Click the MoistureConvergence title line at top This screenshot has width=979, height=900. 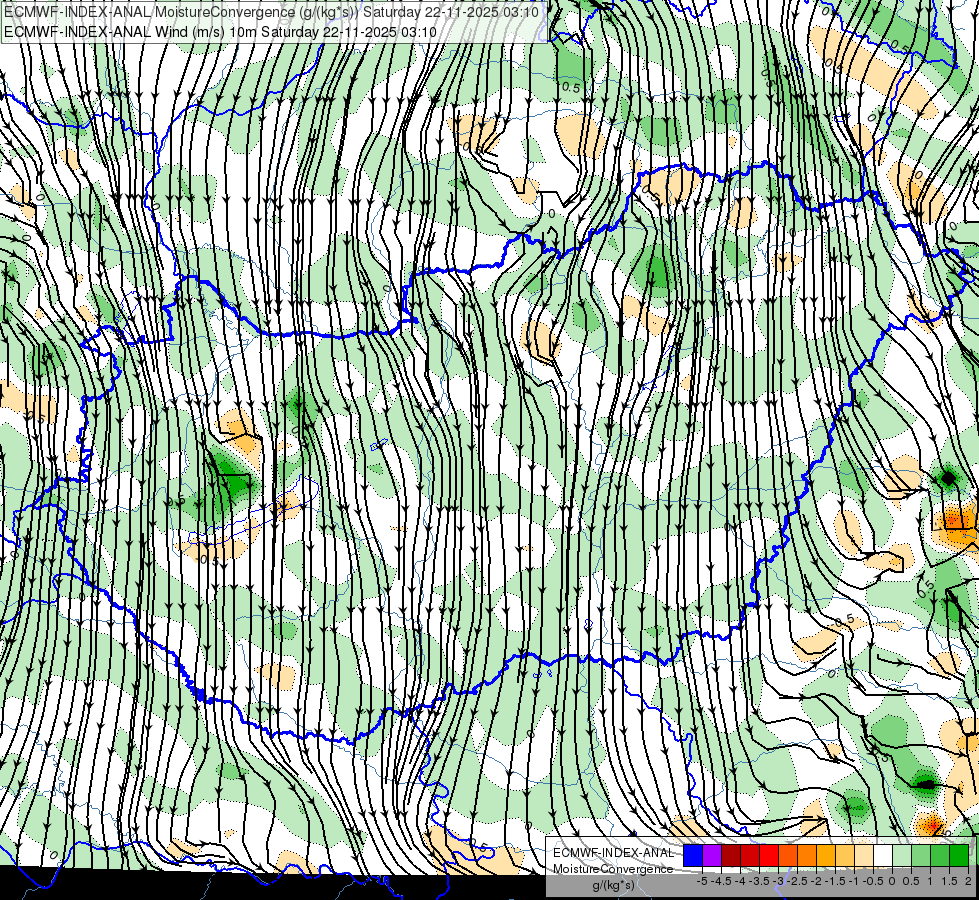(x=271, y=12)
